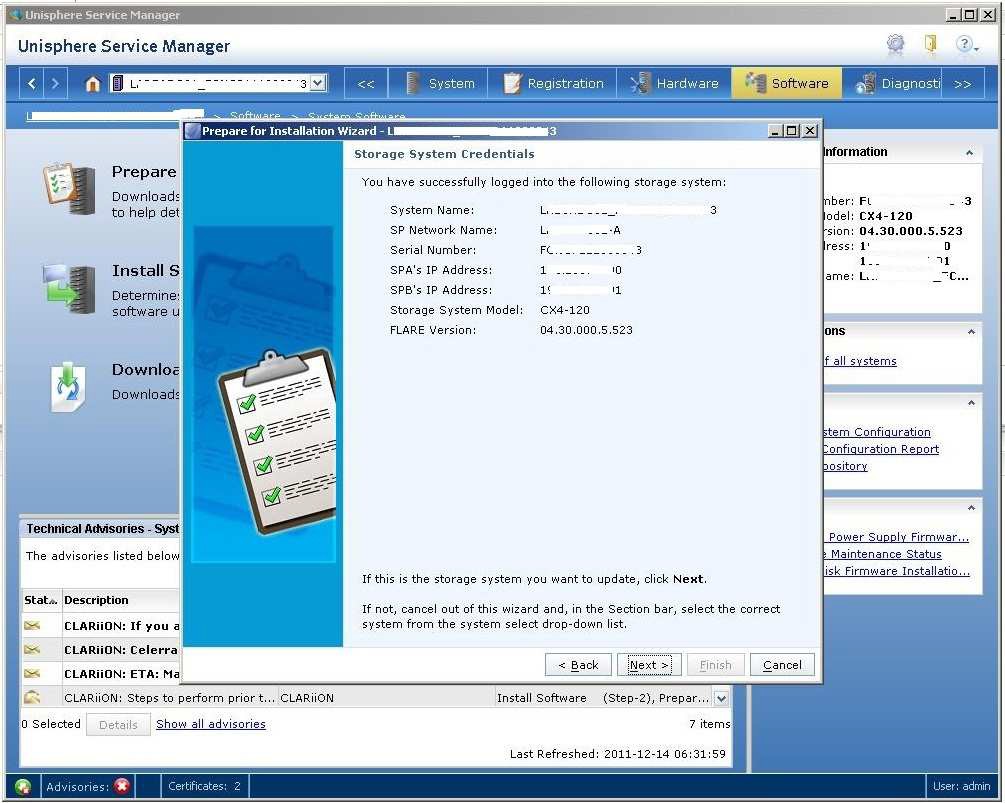Click envelope icon for 'CLARiiON: ETA' advisory
1005x803 pixels.
[x=32, y=673]
